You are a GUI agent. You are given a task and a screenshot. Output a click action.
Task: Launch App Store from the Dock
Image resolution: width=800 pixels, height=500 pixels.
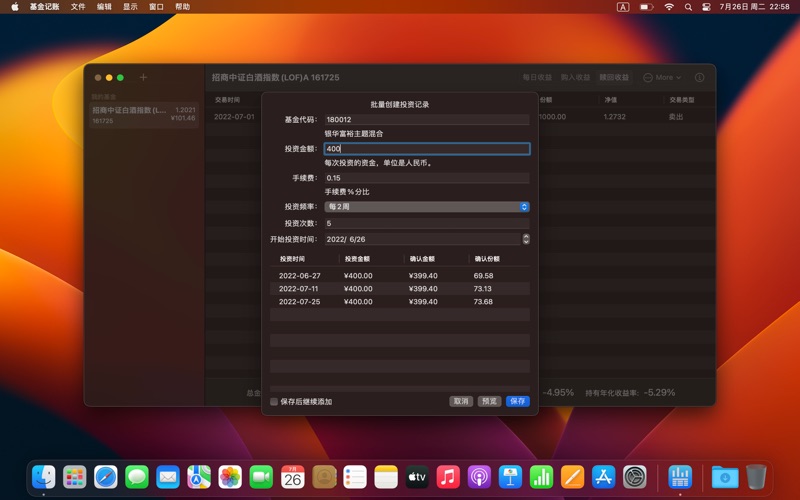tap(604, 477)
